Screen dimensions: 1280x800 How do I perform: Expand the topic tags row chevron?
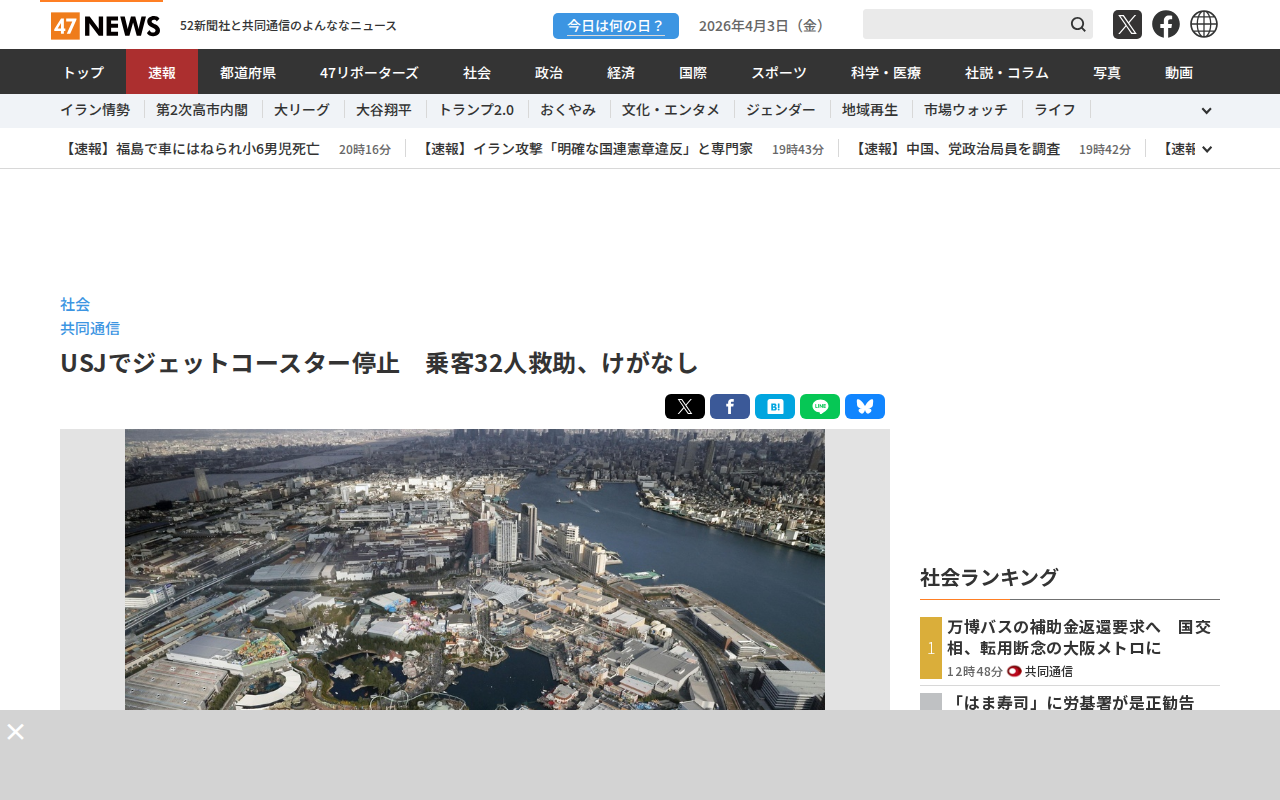click(x=1206, y=111)
